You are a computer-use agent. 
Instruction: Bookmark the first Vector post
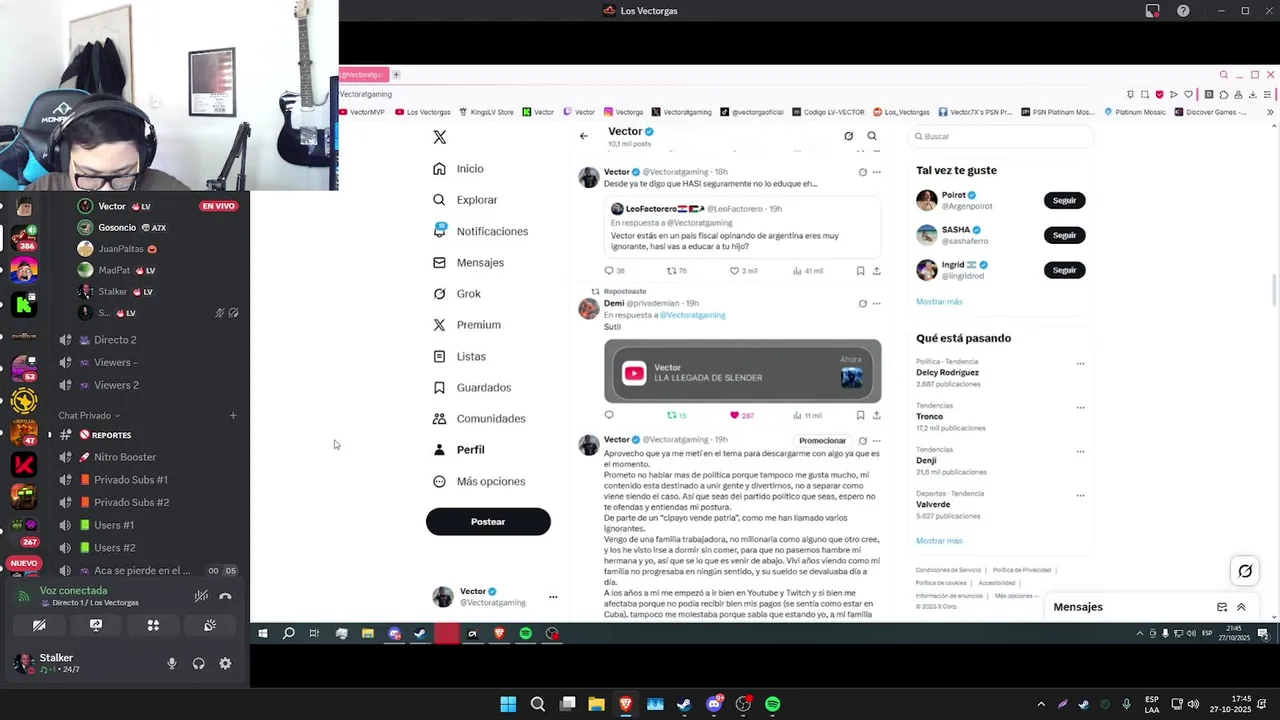(x=860, y=271)
